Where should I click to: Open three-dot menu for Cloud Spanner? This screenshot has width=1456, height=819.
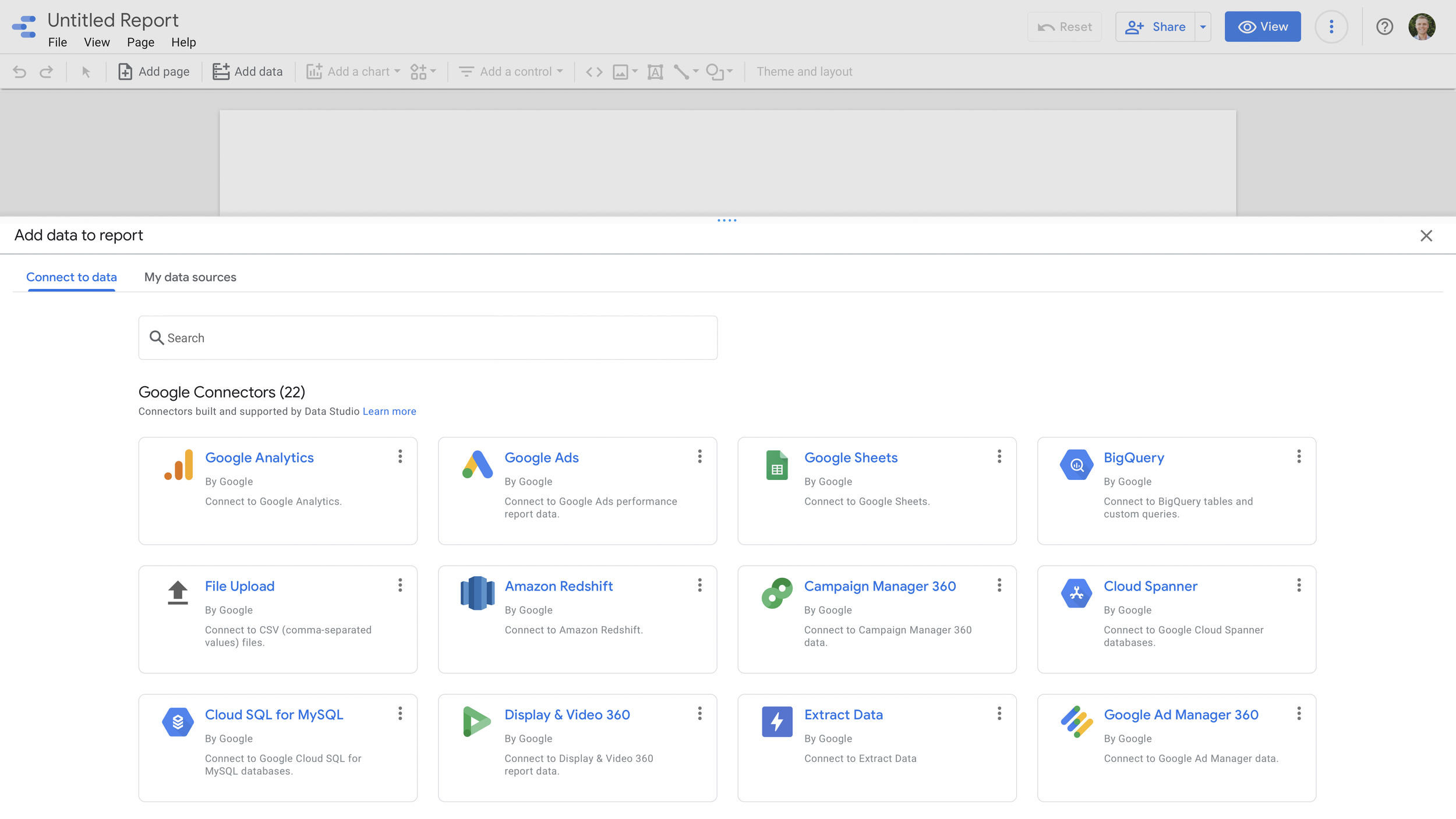tap(1299, 586)
